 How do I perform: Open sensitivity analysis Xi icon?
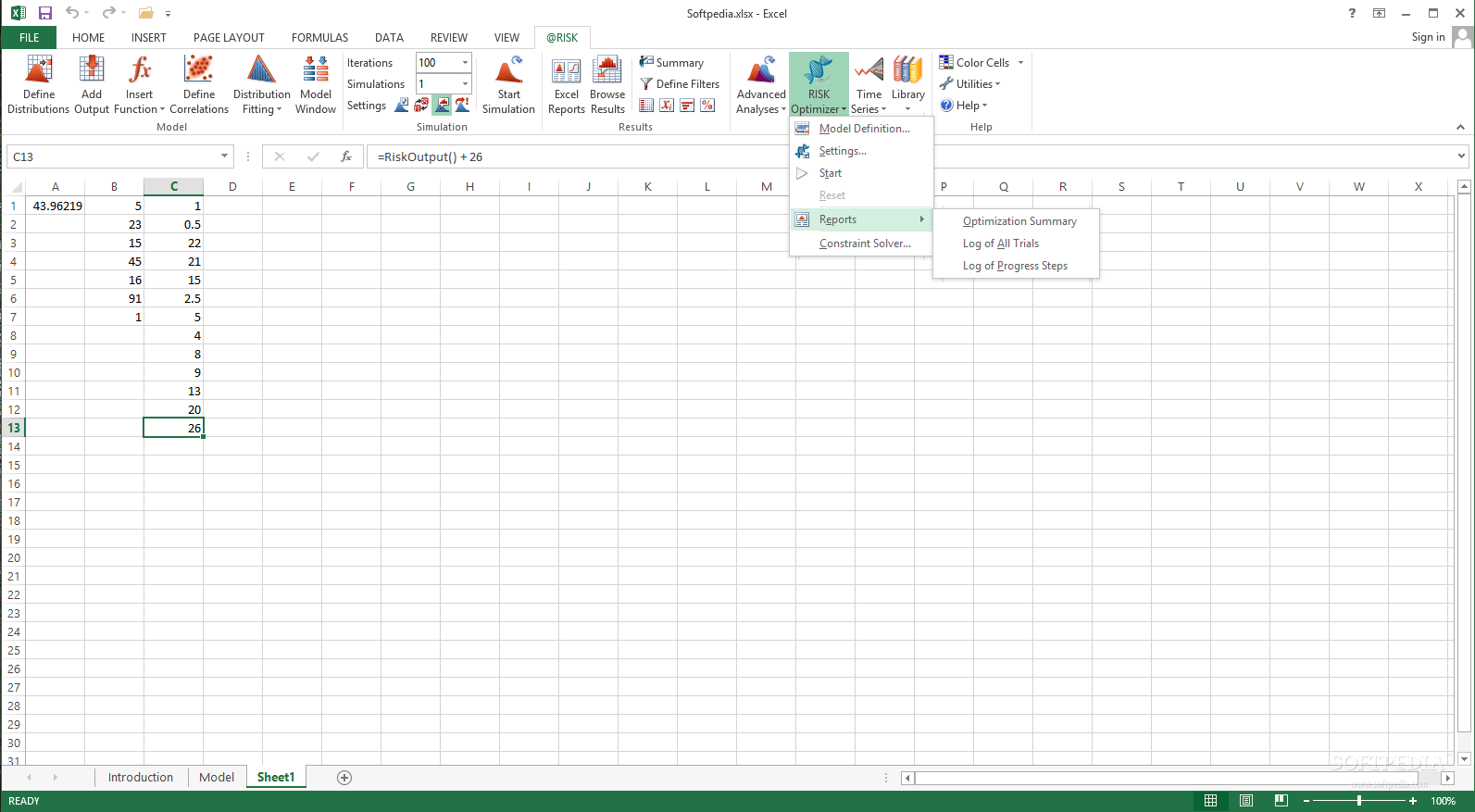click(x=667, y=106)
